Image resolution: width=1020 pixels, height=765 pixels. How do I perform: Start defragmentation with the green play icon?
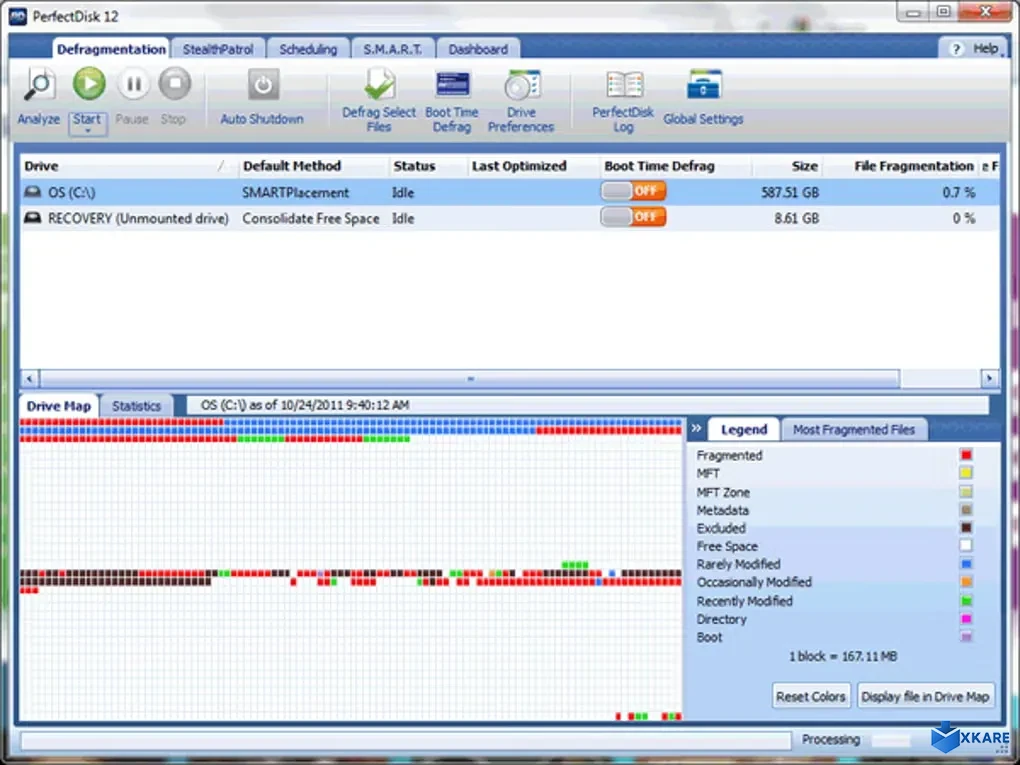pyautogui.click(x=89, y=84)
